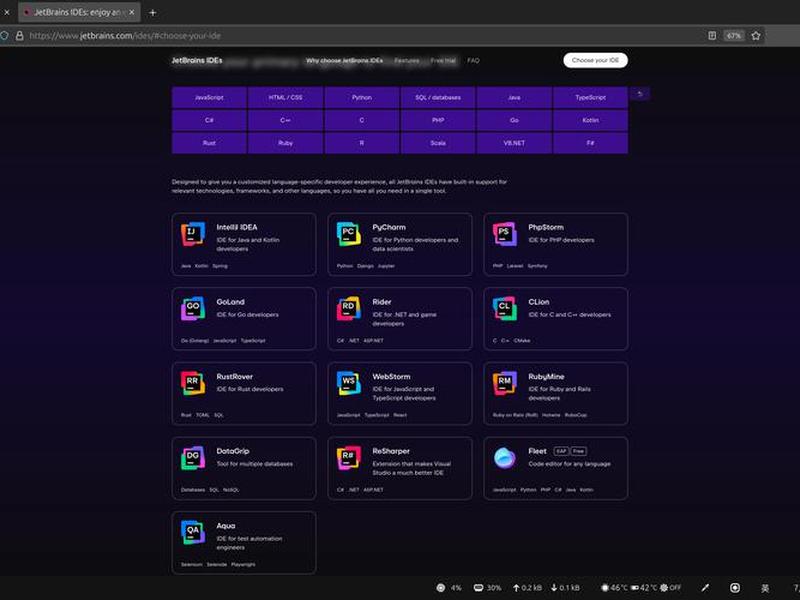The image size is (800, 600).
Task: Close the JetBrains IDEs browser tab
Action: (132, 12)
